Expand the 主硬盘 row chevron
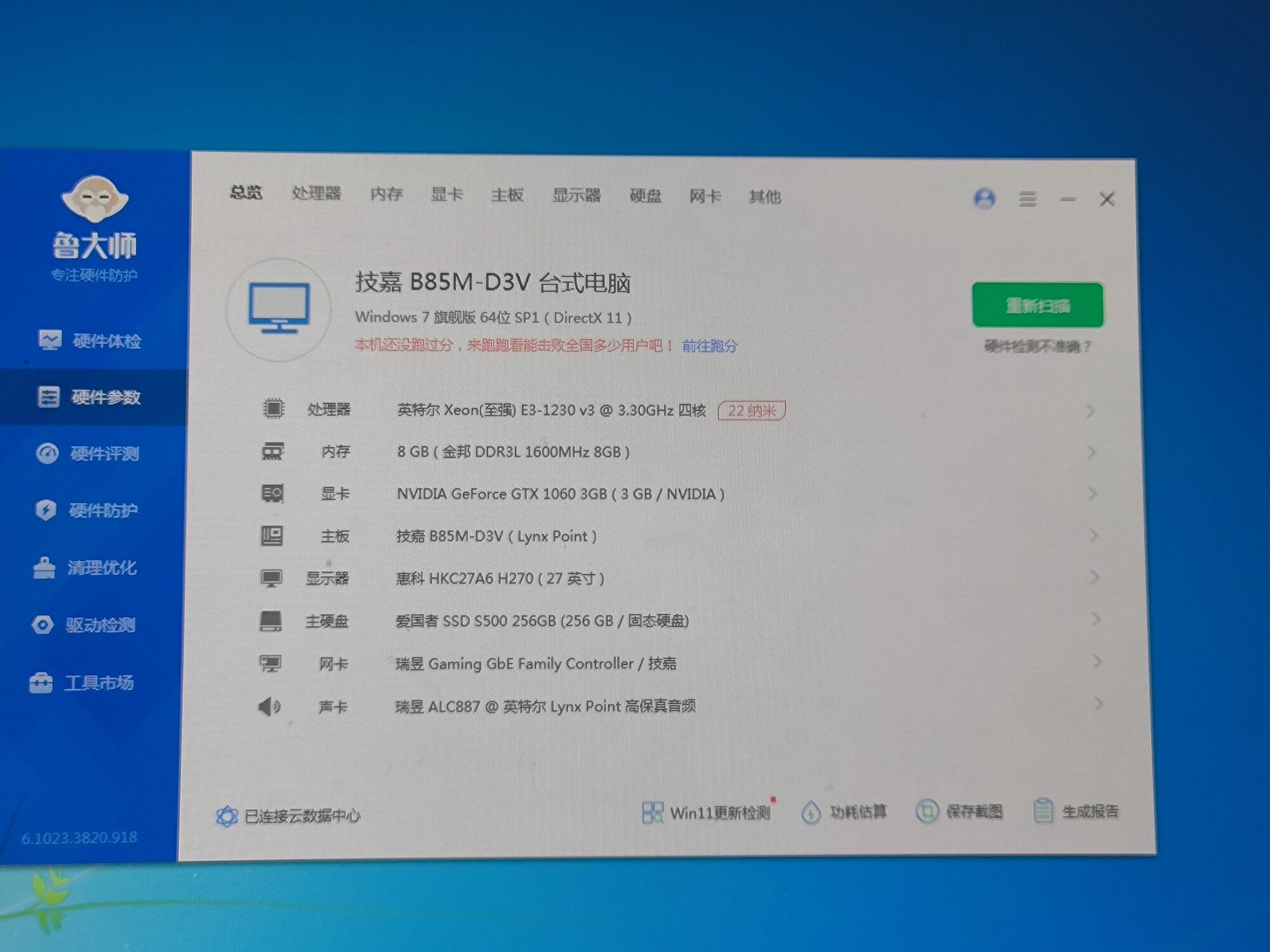 point(1096,619)
